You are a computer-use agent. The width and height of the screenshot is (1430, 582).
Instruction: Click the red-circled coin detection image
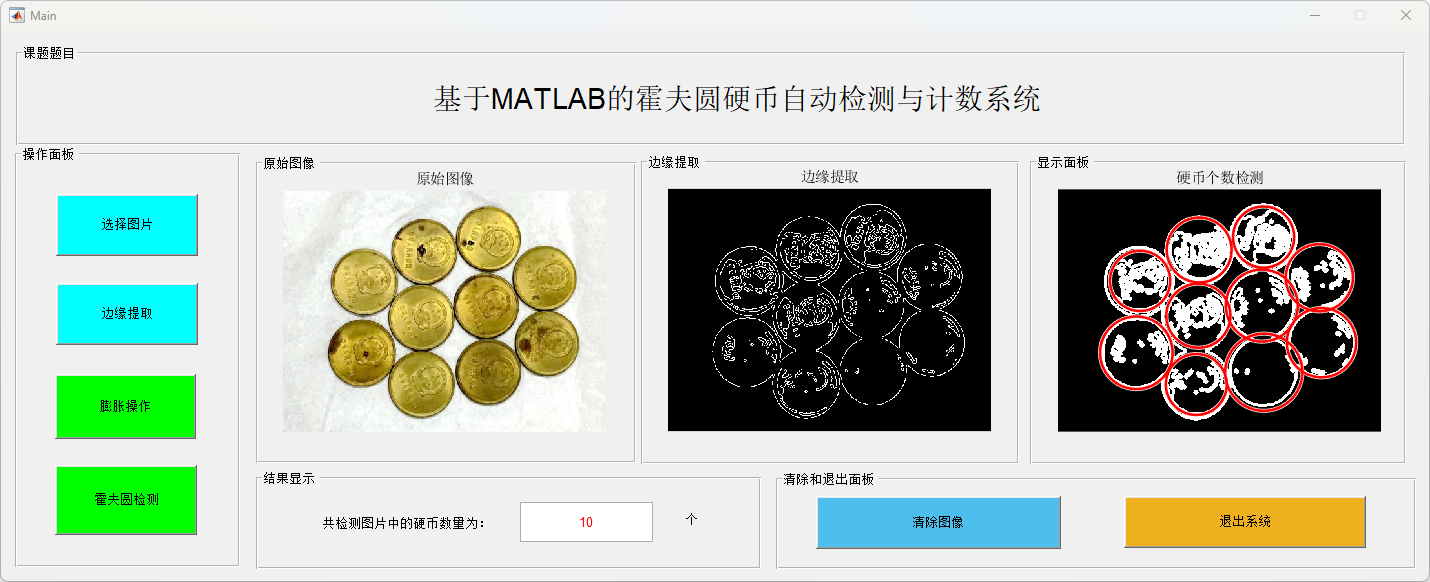point(1219,310)
